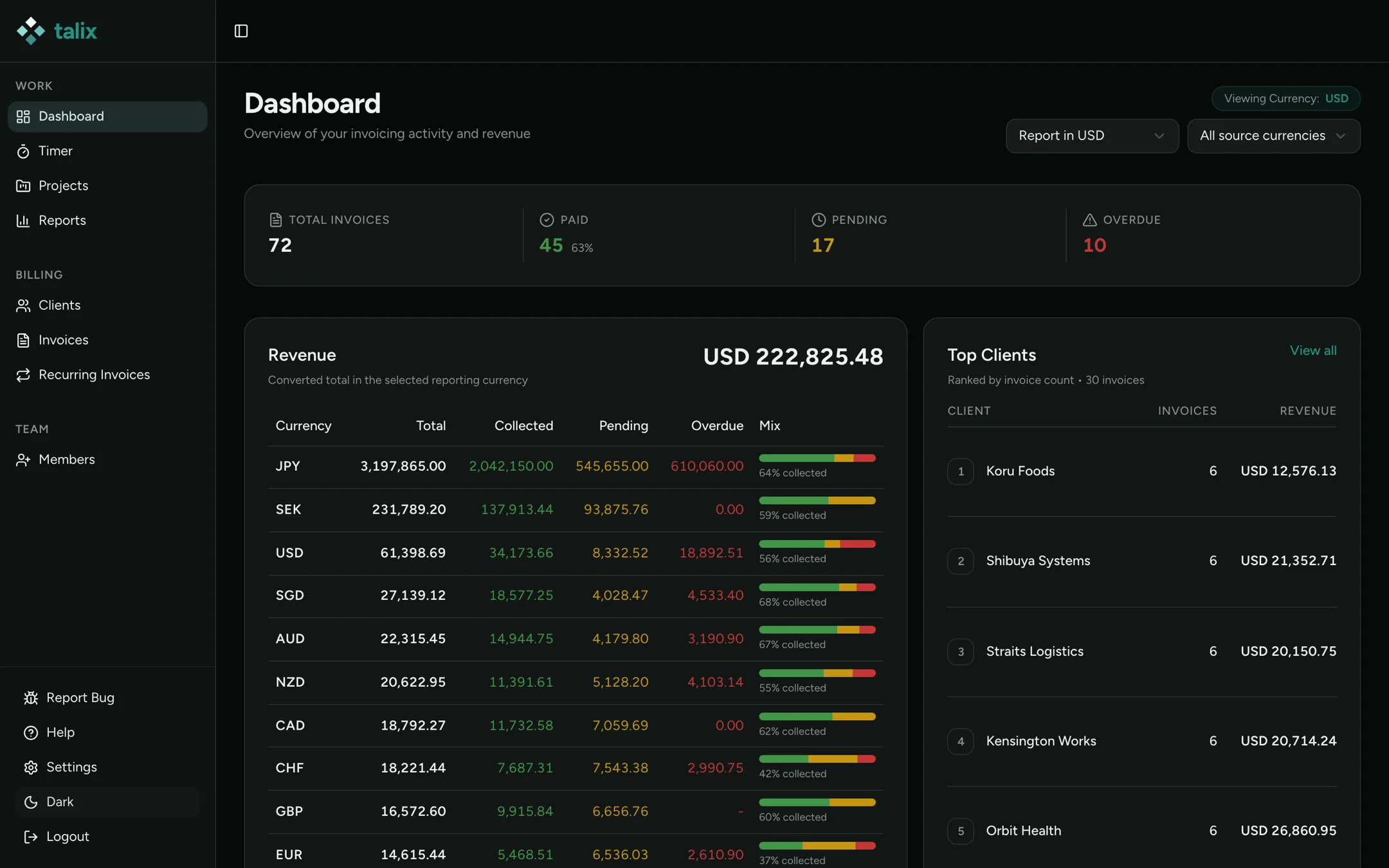Click the Pending column header in Revenue
The width and height of the screenshot is (1389, 868).
click(623, 426)
